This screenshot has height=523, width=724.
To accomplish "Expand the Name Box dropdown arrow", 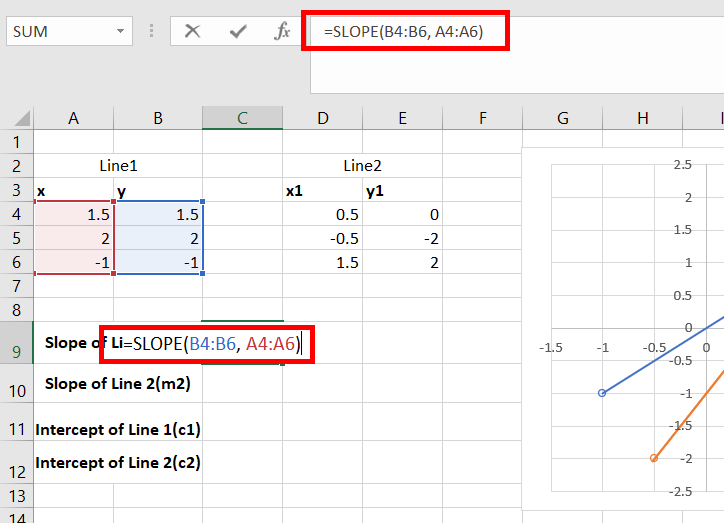I will (x=121, y=31).
